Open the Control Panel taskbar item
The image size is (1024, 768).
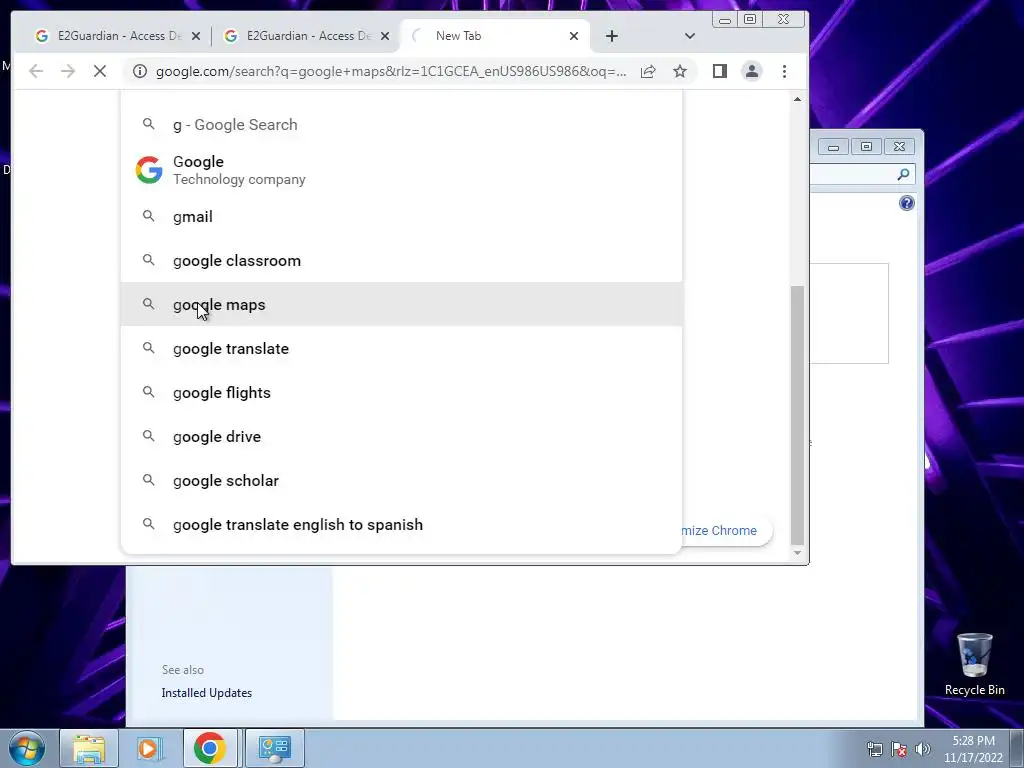(x=274, y=748)
